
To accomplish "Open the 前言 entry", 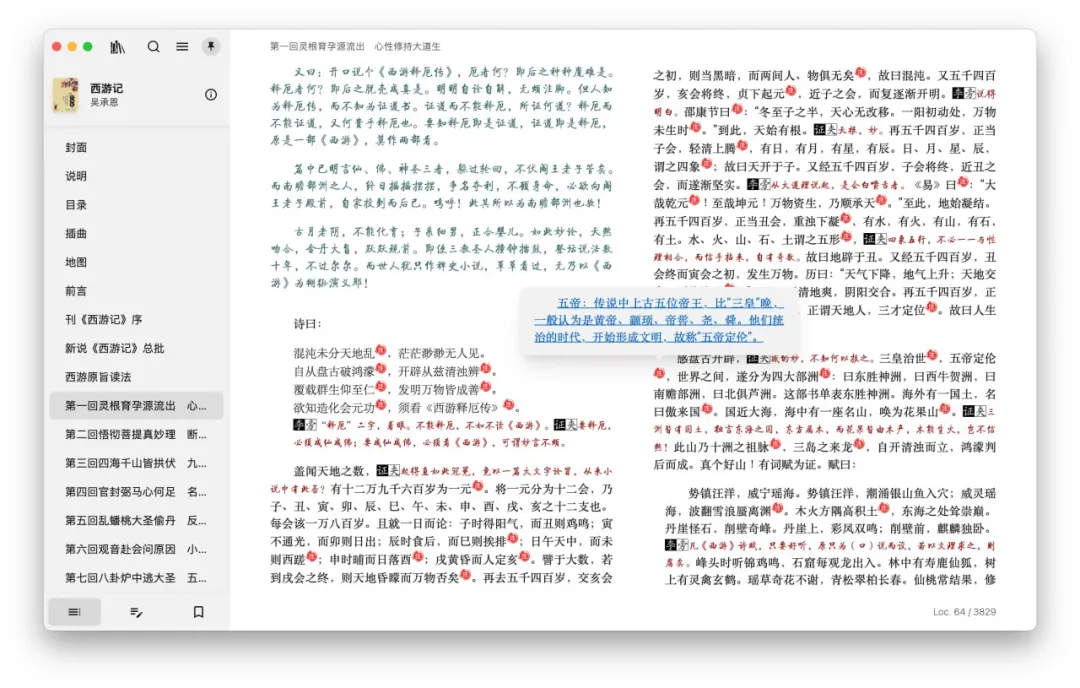I will click(x=136, y=291).
